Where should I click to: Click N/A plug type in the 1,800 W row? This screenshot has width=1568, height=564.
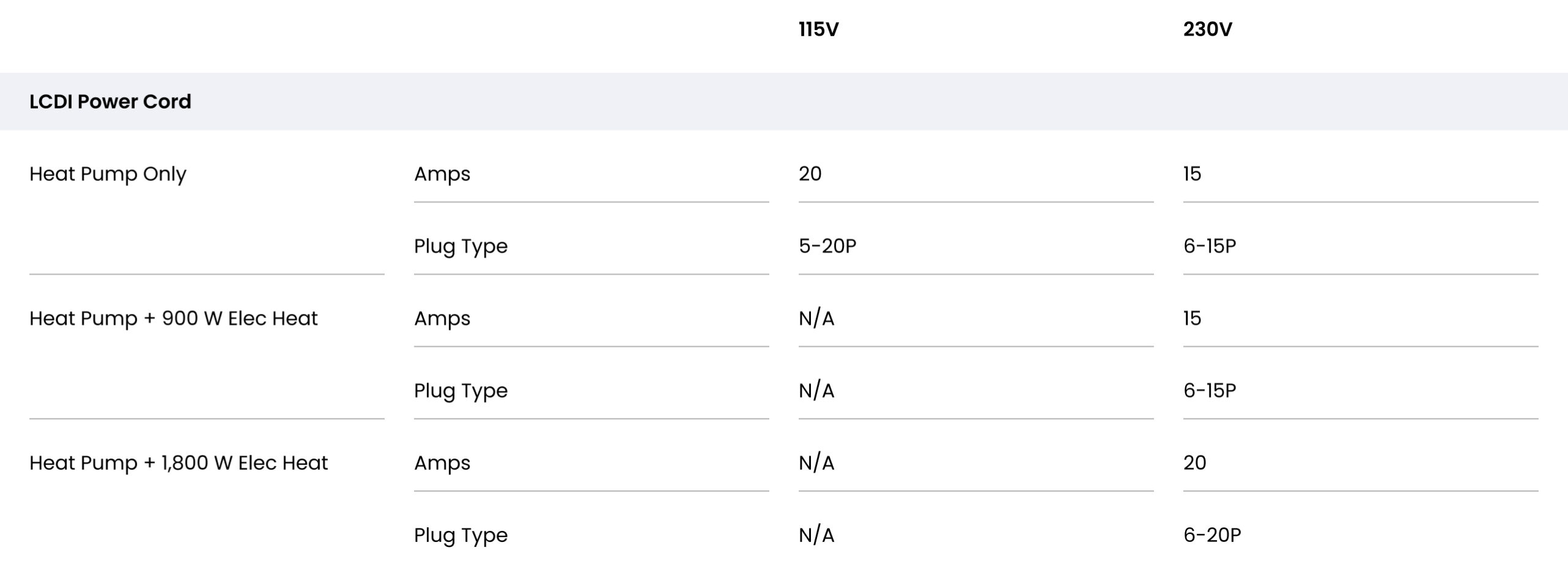tap(816, 535)
